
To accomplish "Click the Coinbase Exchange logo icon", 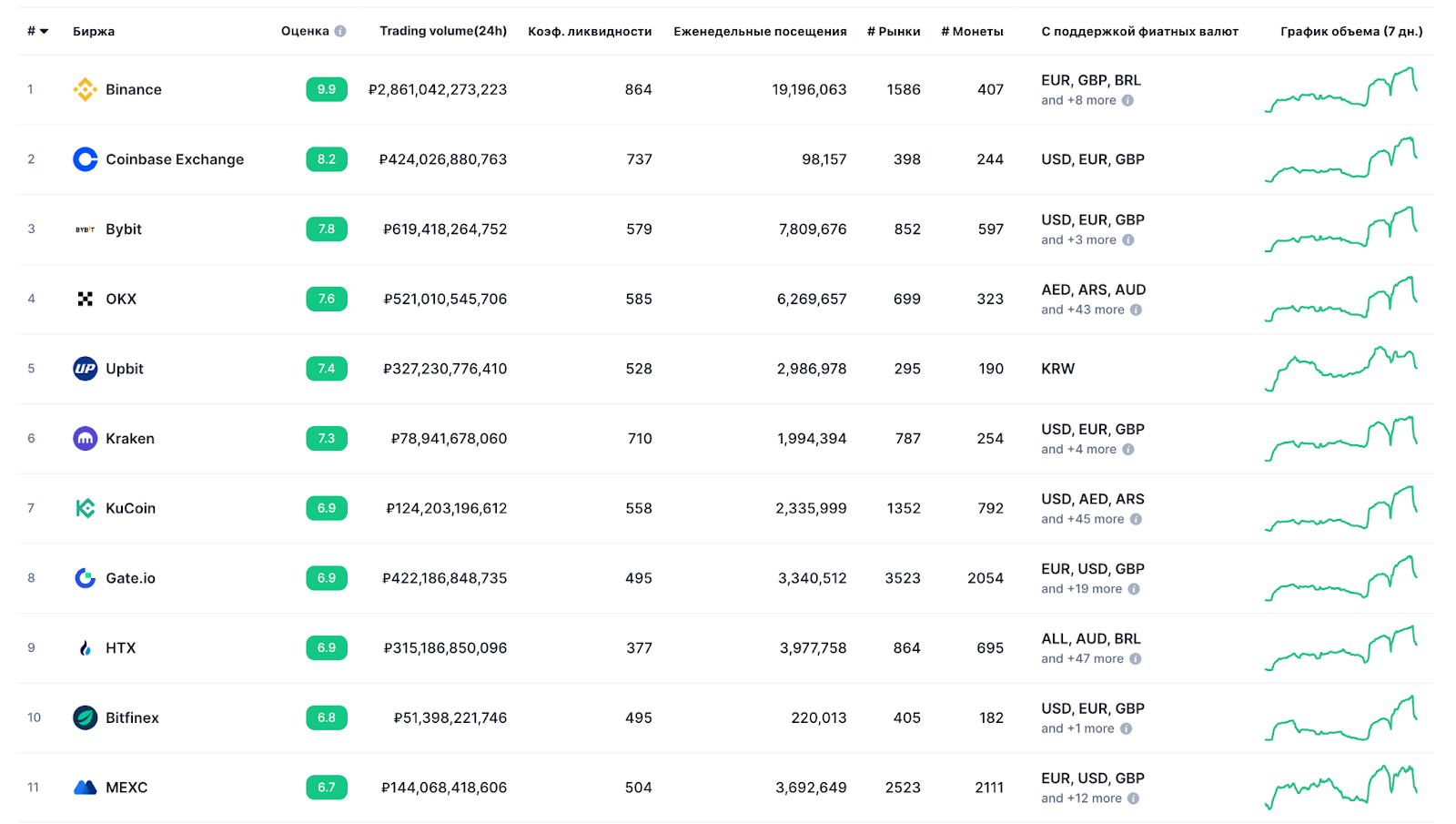I will pyautogui.click(x=85, y=159).
